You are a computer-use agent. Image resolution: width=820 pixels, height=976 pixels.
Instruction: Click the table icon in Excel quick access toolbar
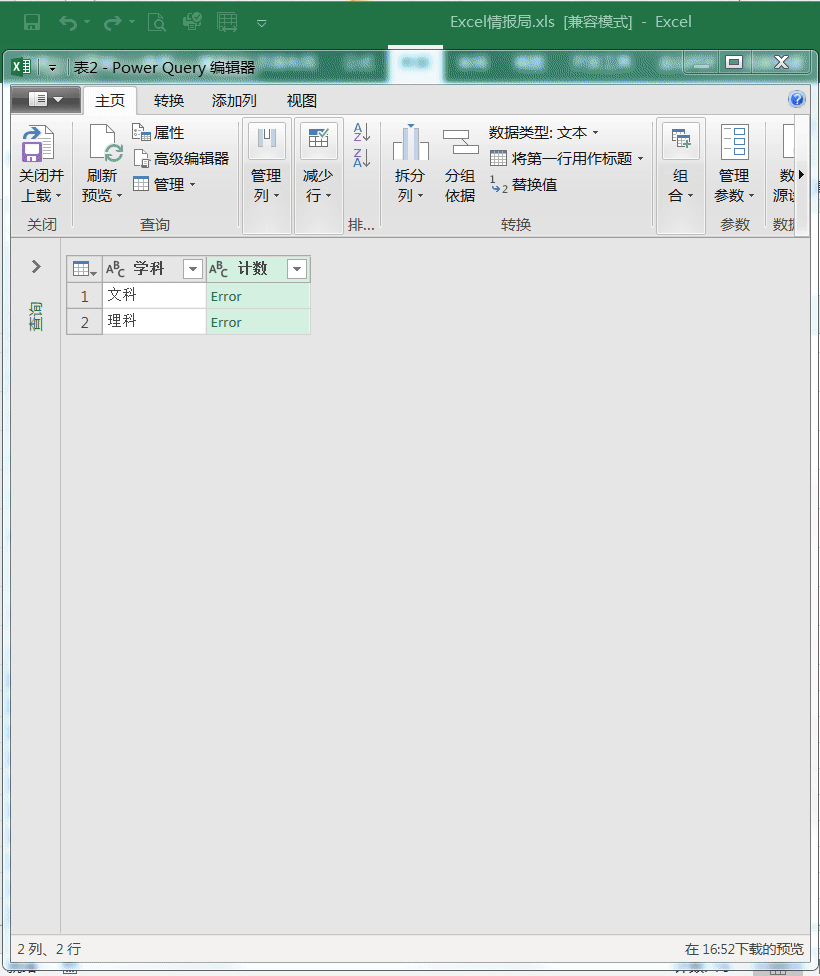click(227, 22)
